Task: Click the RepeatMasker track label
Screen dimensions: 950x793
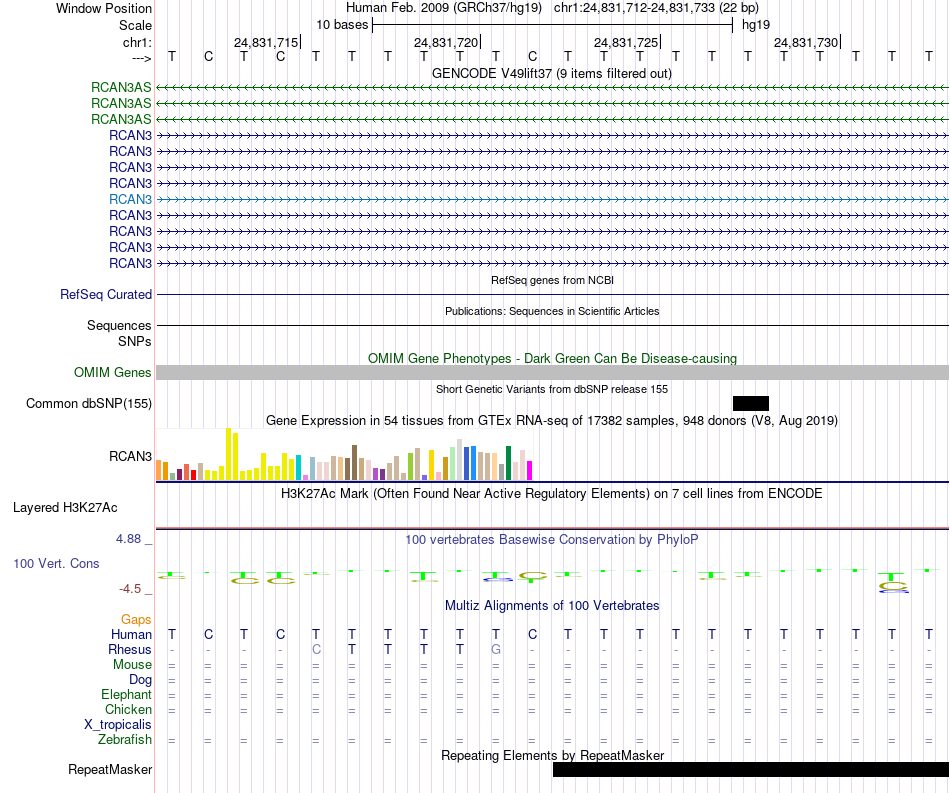Action: point(110,769)
